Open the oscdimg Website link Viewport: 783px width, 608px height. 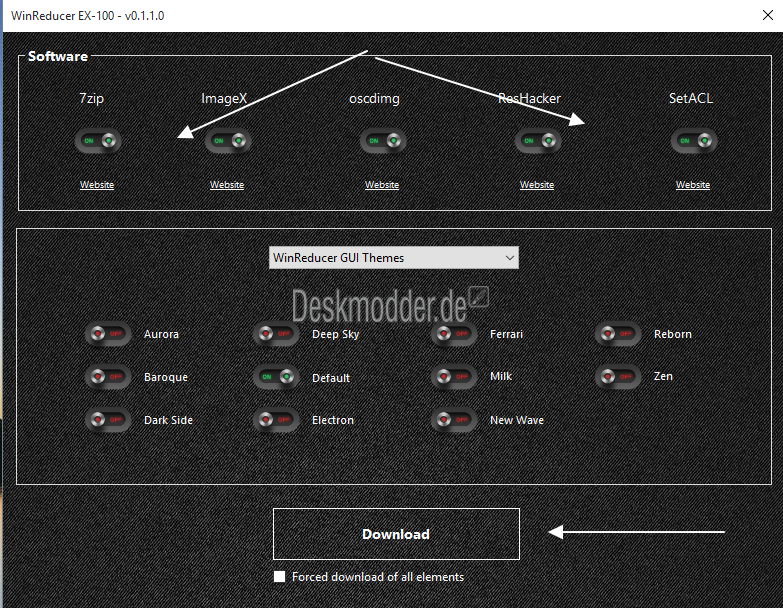382,185
